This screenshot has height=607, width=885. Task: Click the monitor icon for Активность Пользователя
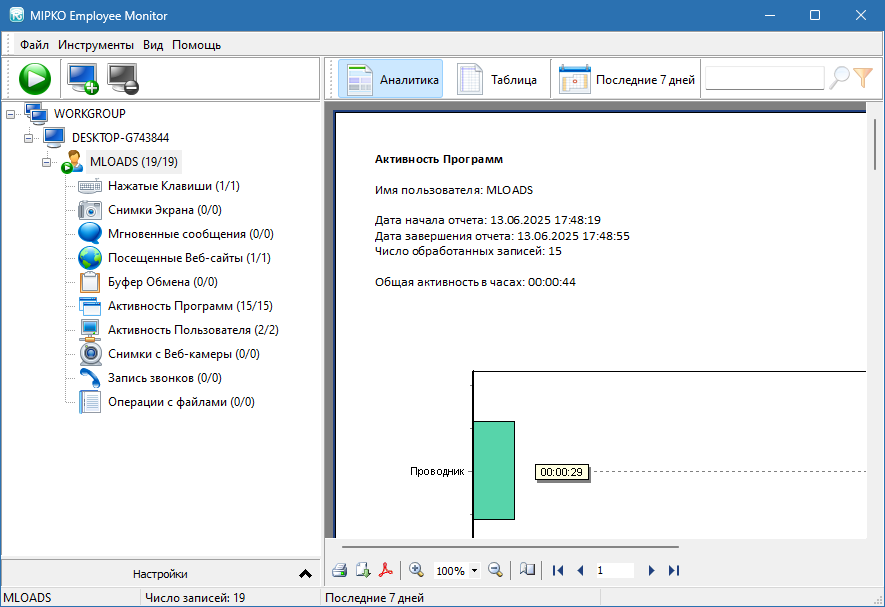pyautogui.click(x=90, y=330)
